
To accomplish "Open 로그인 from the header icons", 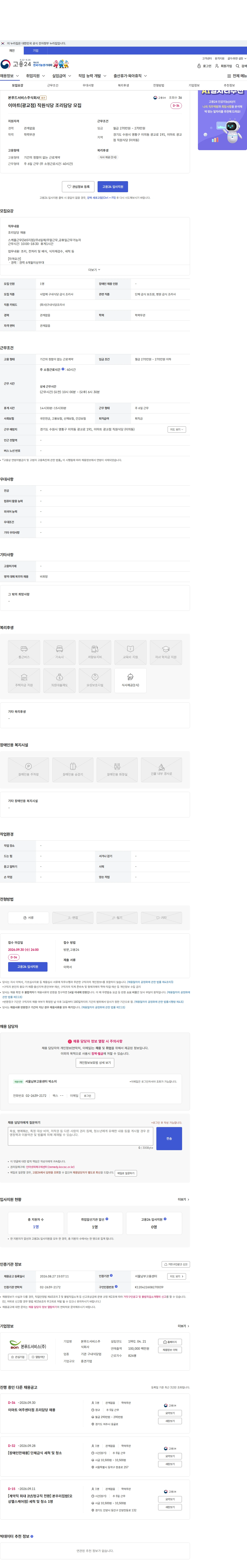I will [x=204, y=66].
